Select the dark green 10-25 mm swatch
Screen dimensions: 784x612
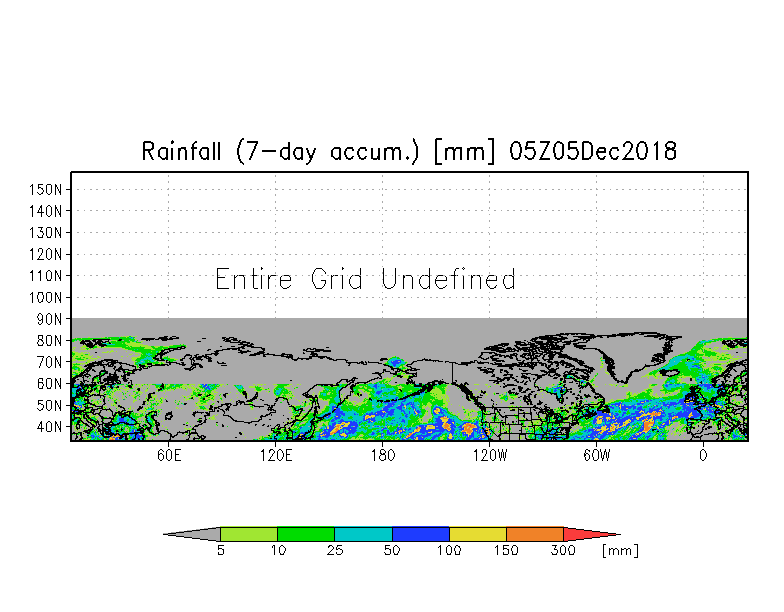[306, 534]
